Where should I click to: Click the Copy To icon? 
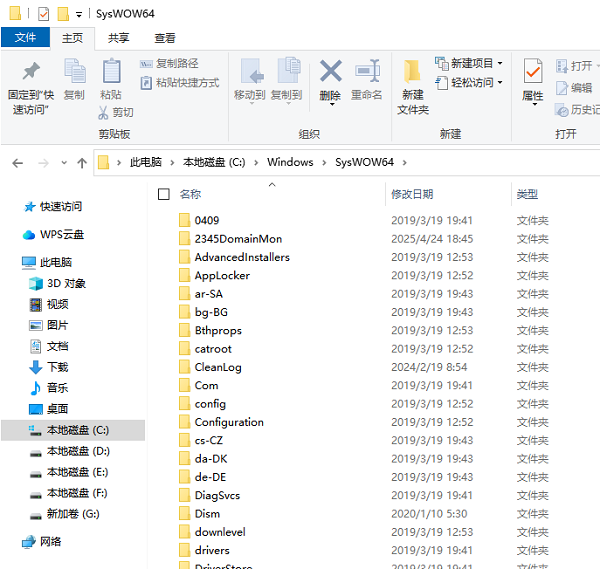pyautogui.click(x=289, y=70)
